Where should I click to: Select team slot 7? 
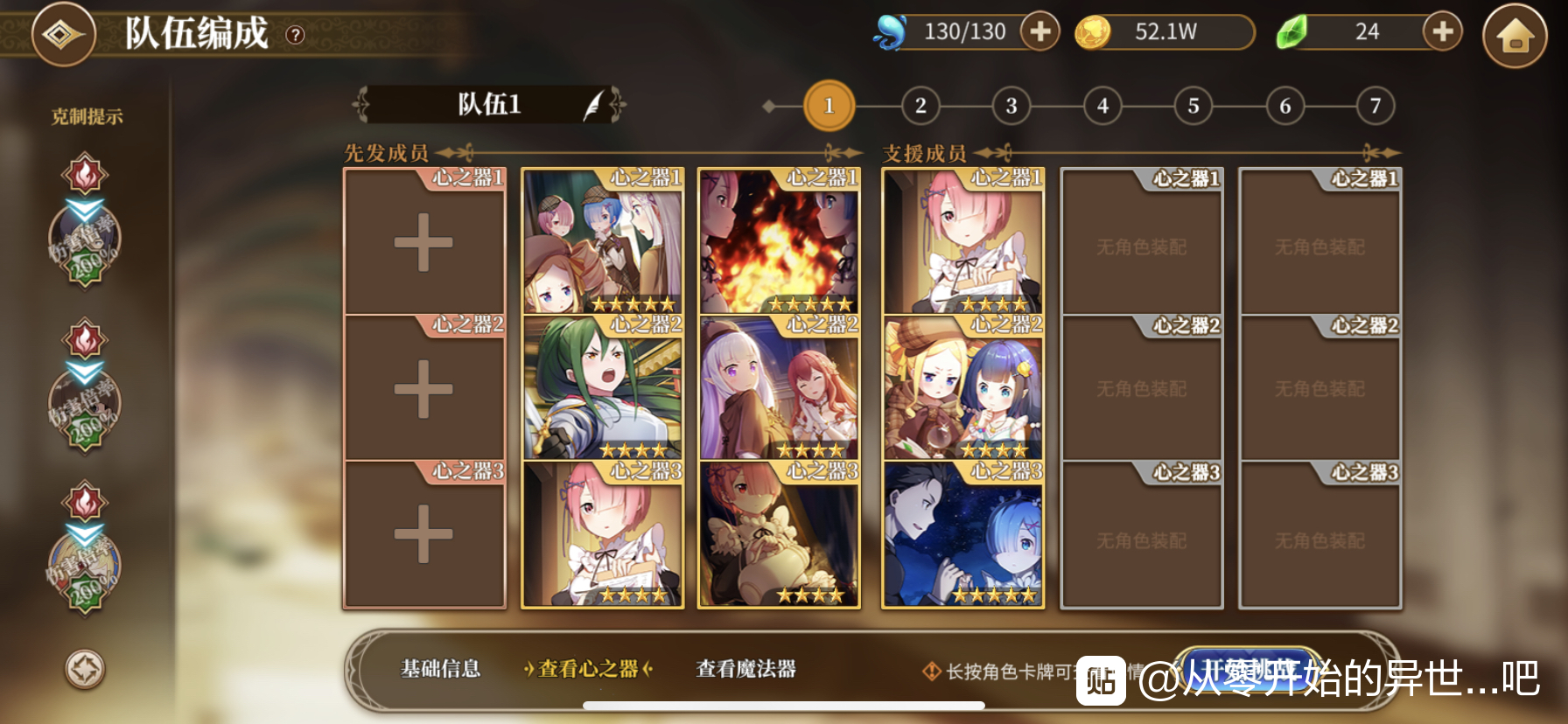click(1375, 106)
